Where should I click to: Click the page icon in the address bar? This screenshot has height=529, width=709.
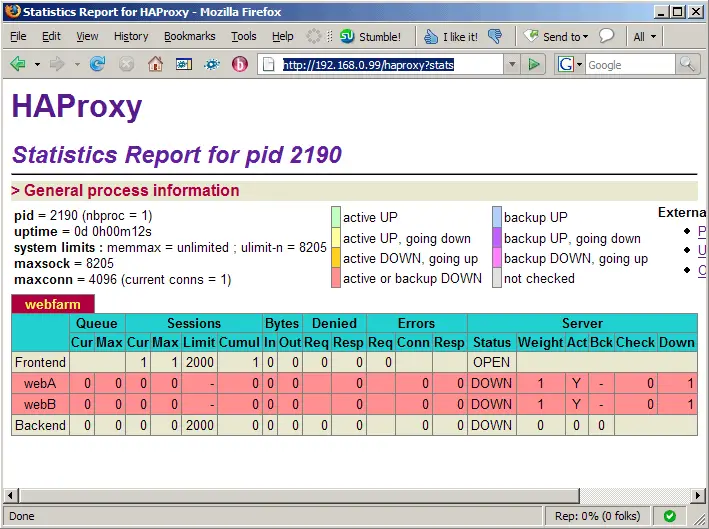coord(269,65)
